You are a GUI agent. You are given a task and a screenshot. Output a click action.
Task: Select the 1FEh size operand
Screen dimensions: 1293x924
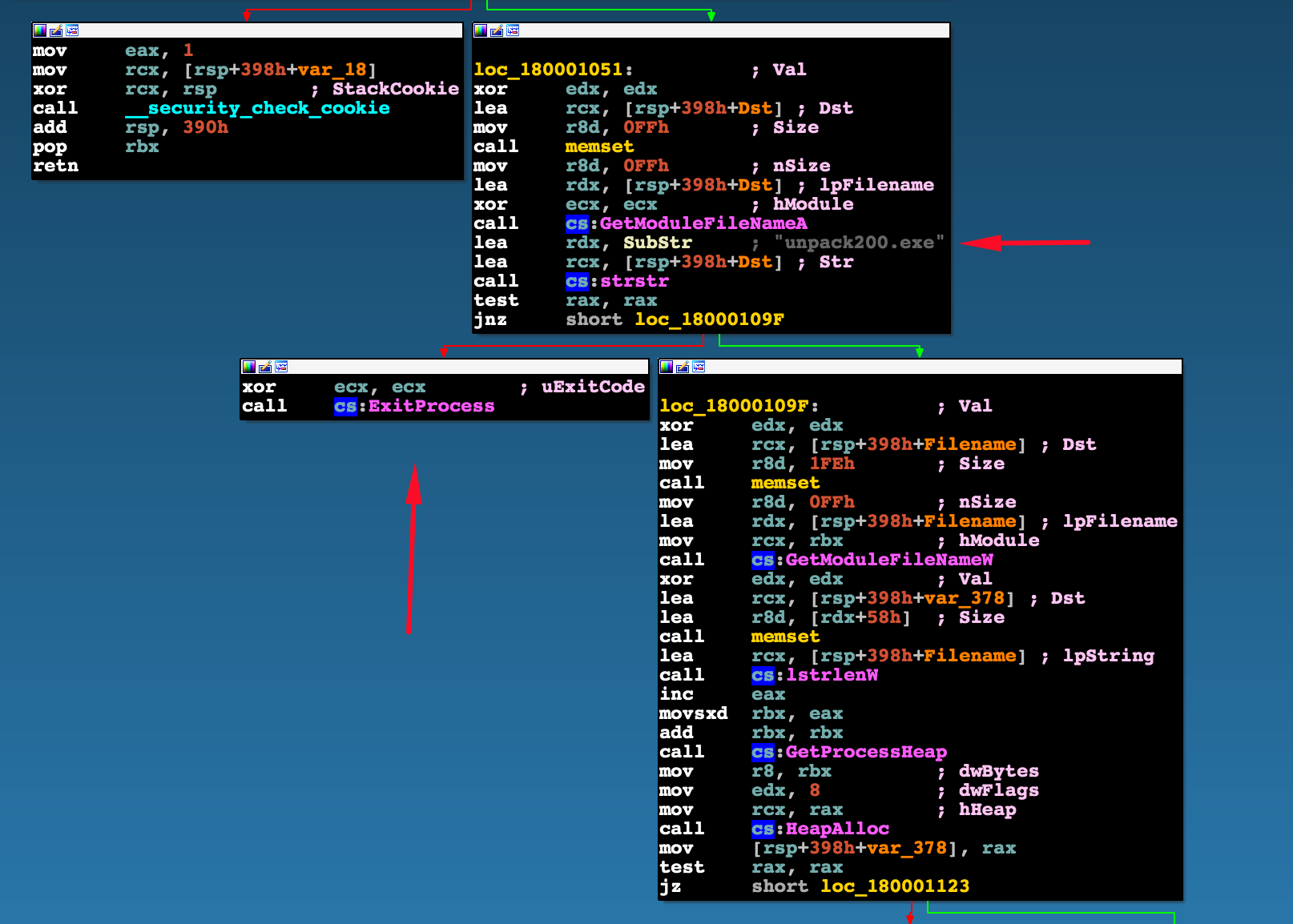[832, 464]
